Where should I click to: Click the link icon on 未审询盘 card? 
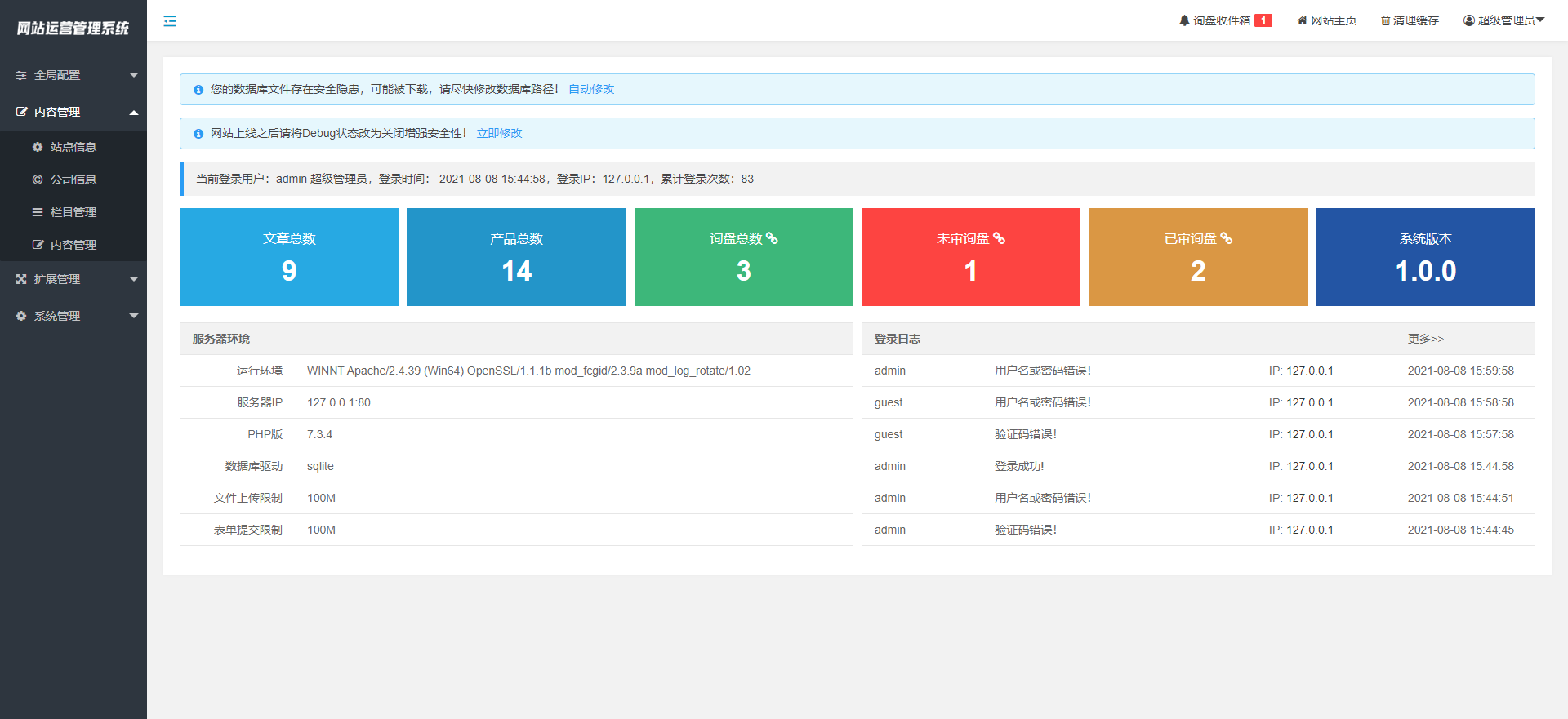pos(999,238)
